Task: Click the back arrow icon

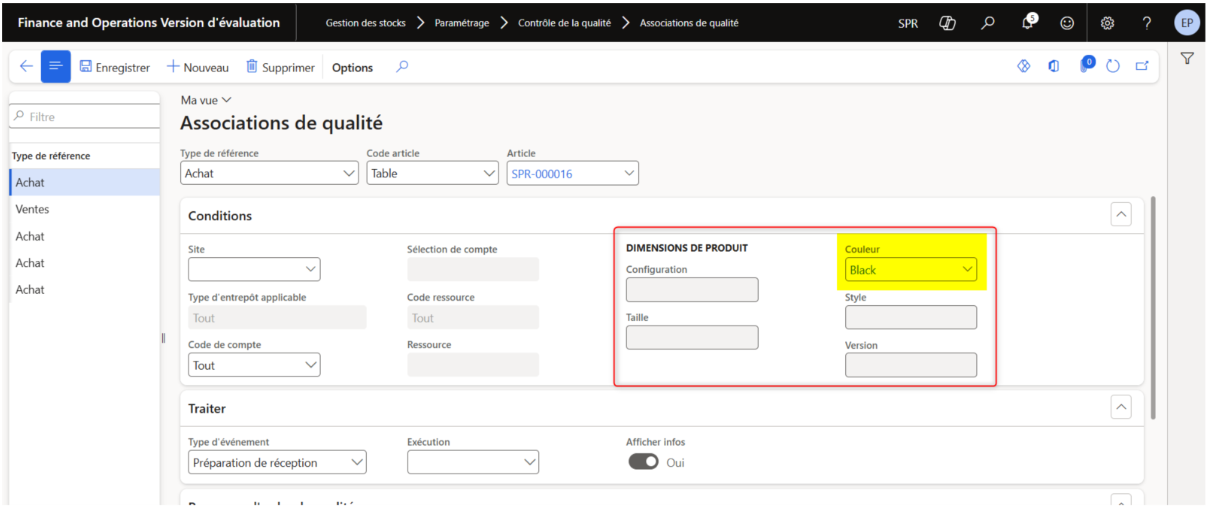Action: coord(26,67)
